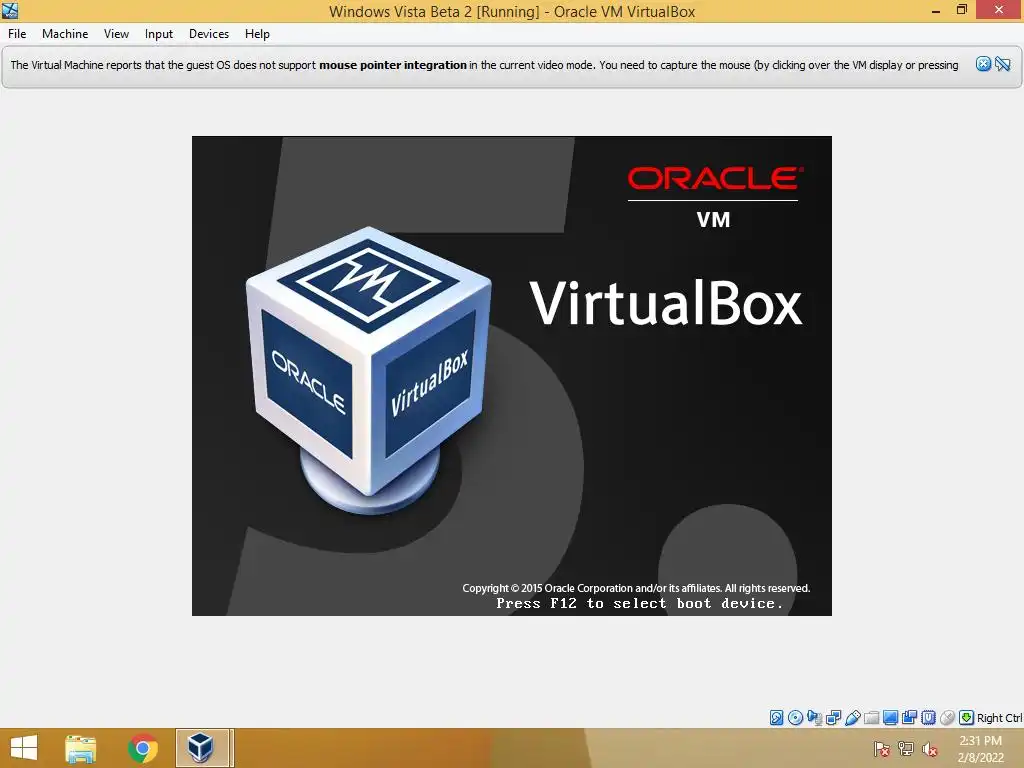Click the shared folders status icon
The width and height of the screenshot is (1024, 768).
point(871,718)
